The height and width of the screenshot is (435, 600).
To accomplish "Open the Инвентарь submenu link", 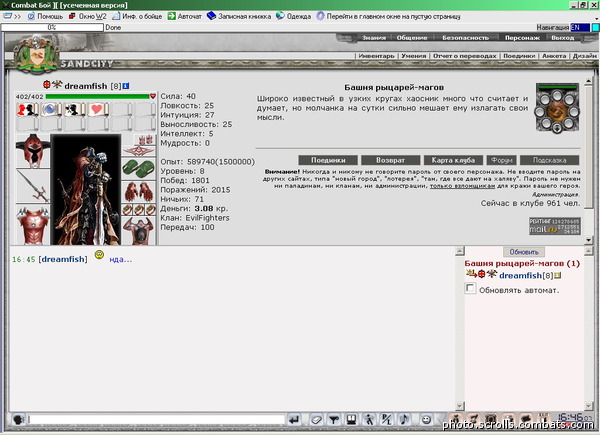I will (376, 55).
